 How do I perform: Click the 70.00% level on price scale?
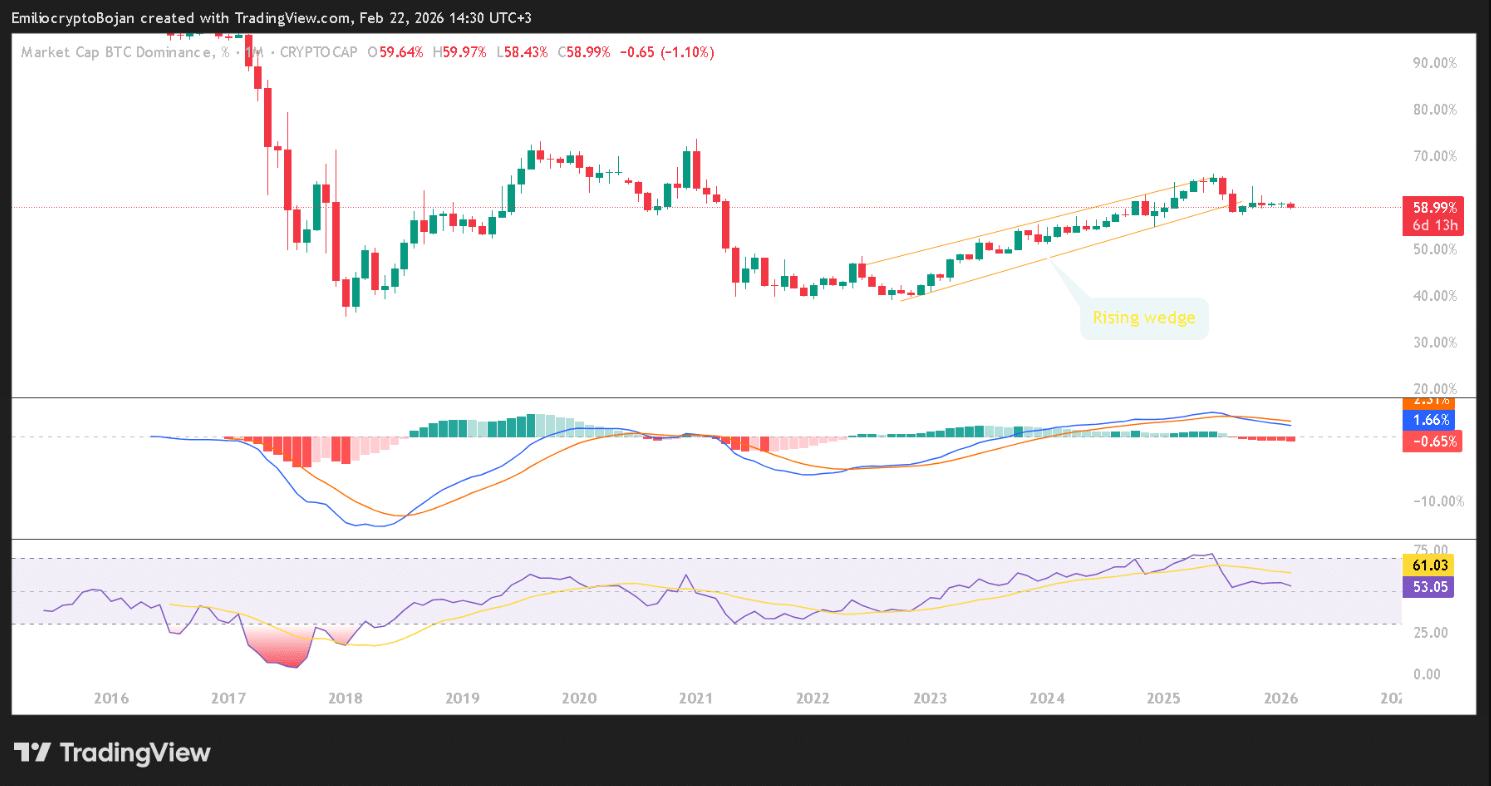coord(1433,156)
